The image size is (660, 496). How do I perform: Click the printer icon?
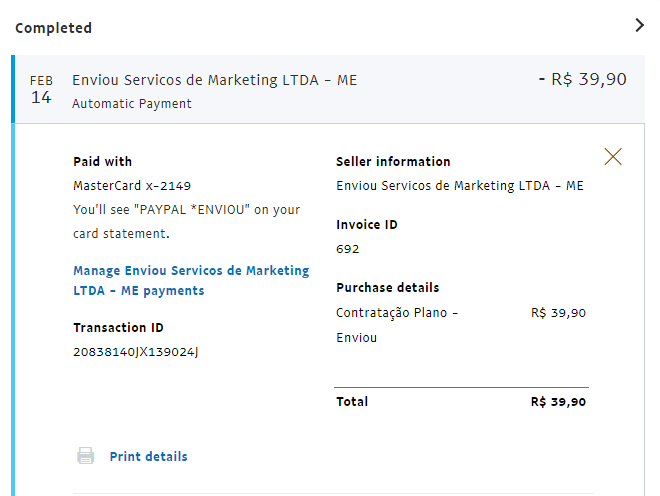pos(86,456)
